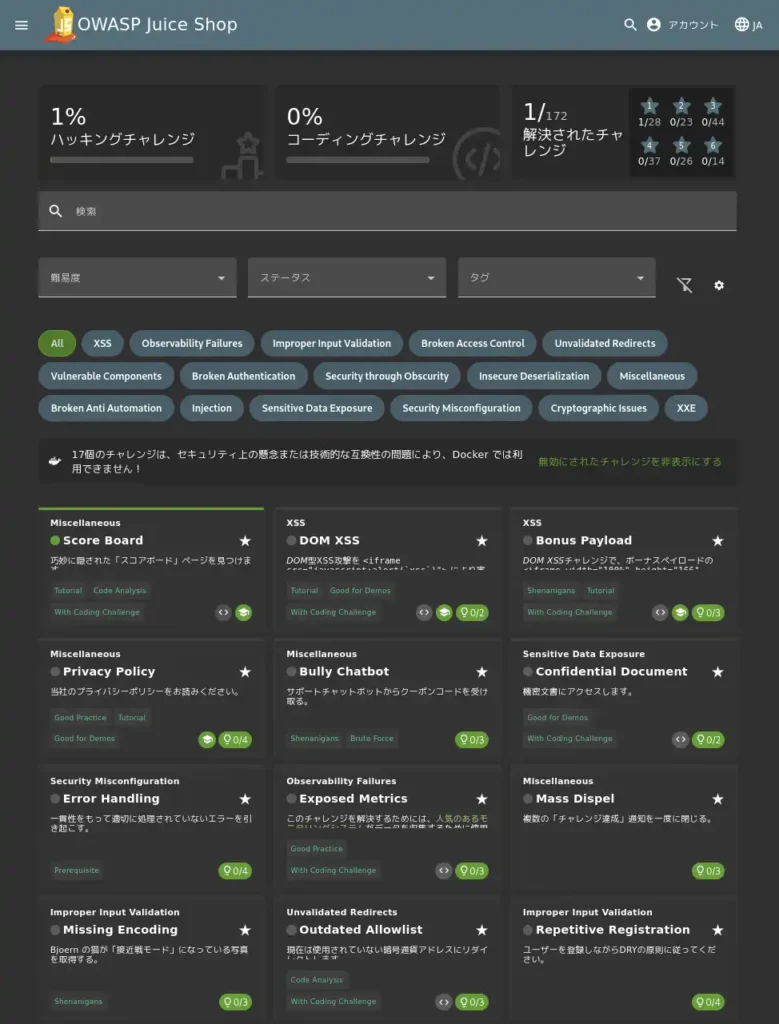Open DOM XSS coding challenge icon
The height and width of the screenshot is (1024, 779).
click(424, 613)
